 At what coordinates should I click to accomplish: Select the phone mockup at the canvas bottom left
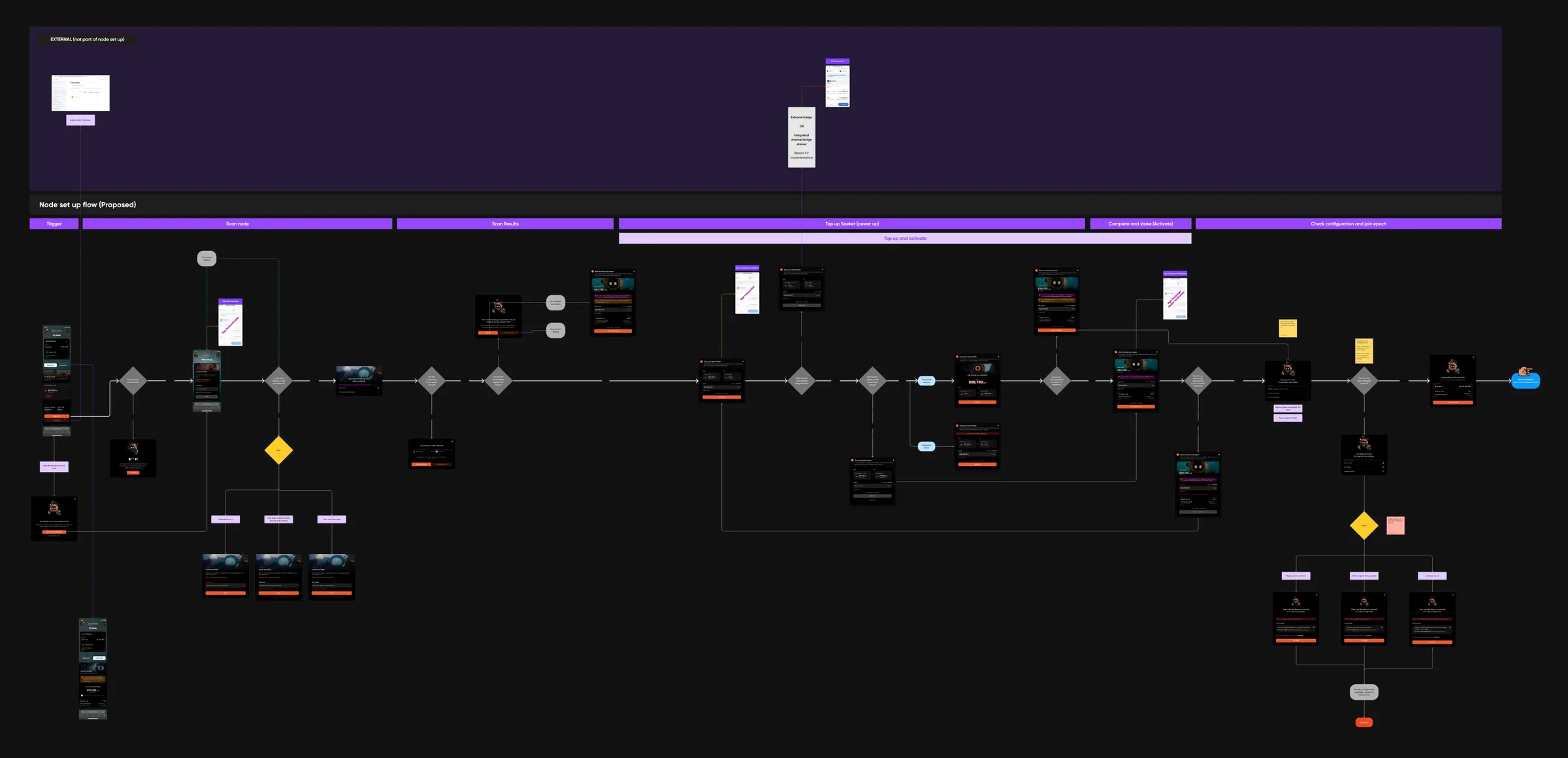tap(93, 668)
